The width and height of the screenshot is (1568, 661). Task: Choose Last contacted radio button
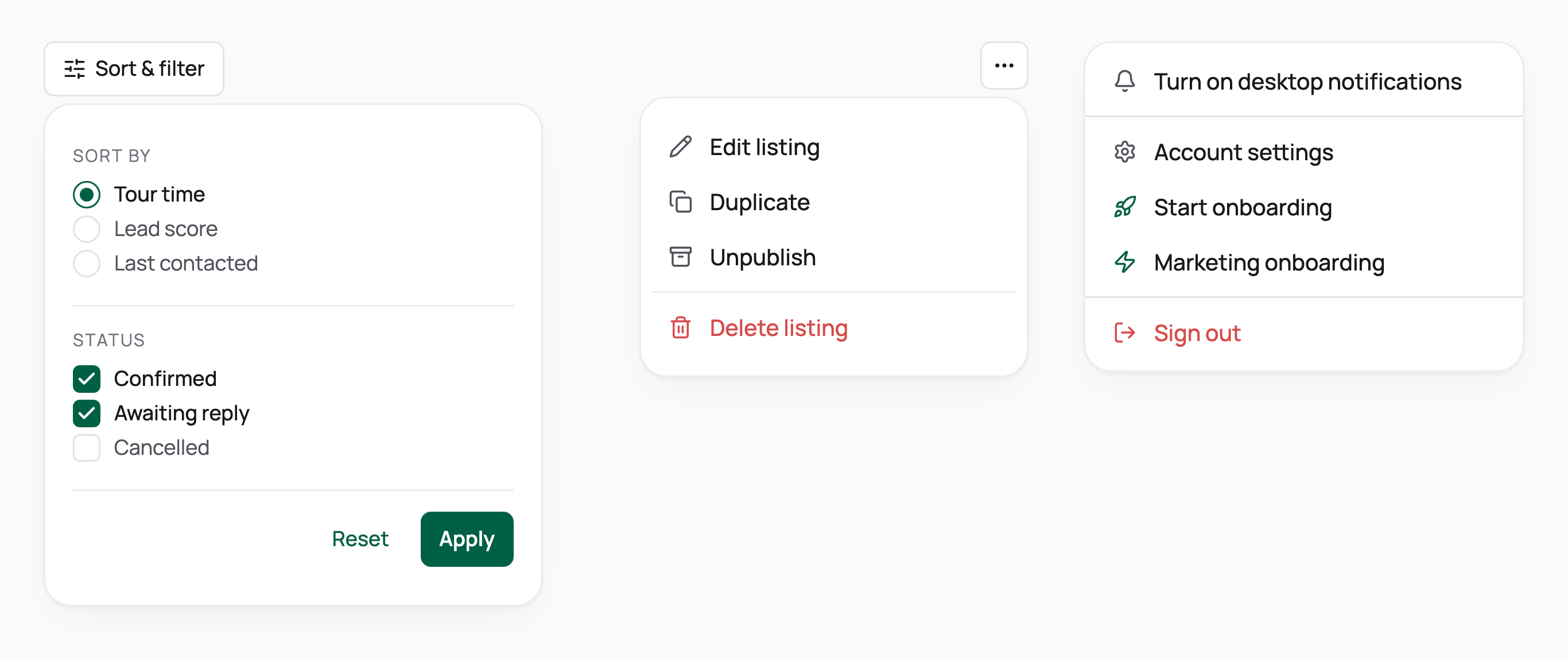tap(87, 263)
